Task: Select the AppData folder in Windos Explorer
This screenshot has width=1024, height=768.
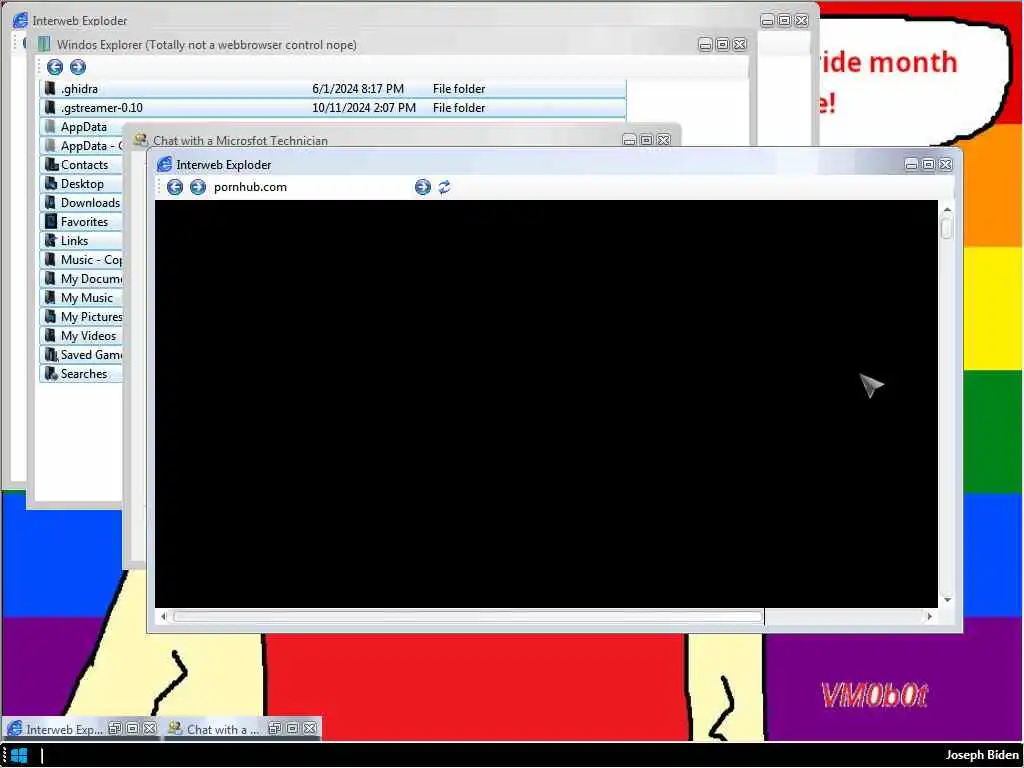Action: [x=83, y=127]
